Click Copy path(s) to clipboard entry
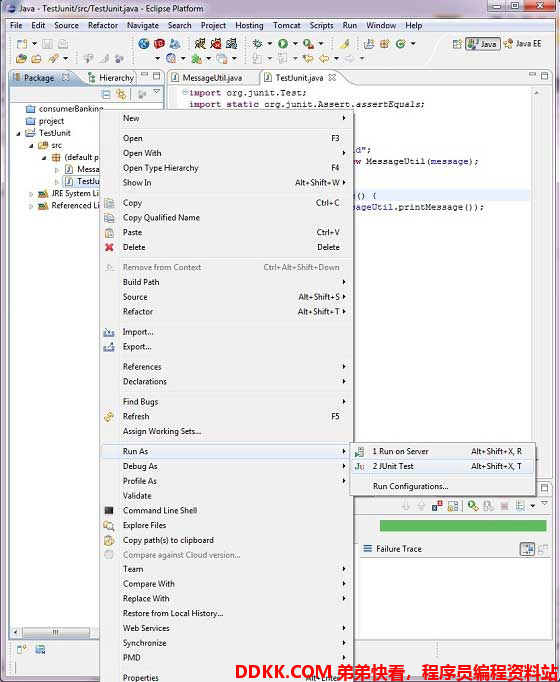 point(168,540)
